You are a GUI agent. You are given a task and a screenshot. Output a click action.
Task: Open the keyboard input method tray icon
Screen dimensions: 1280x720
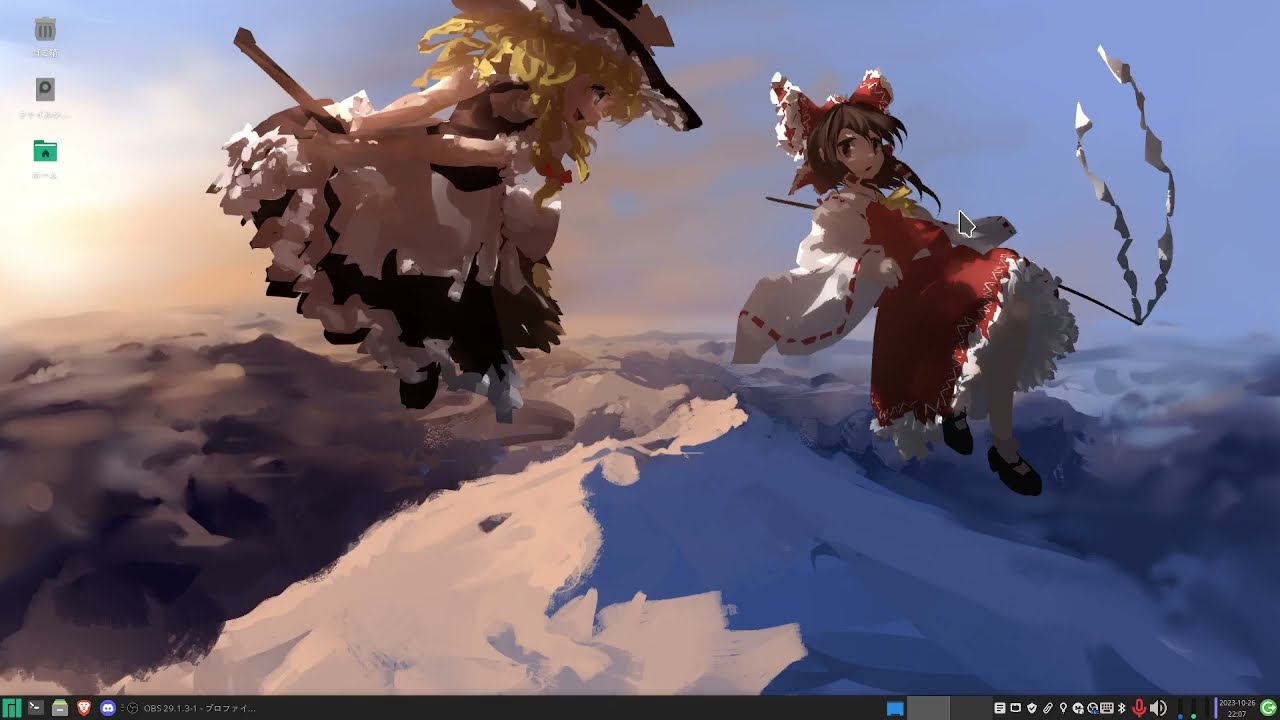click(x=1107, y=708)
